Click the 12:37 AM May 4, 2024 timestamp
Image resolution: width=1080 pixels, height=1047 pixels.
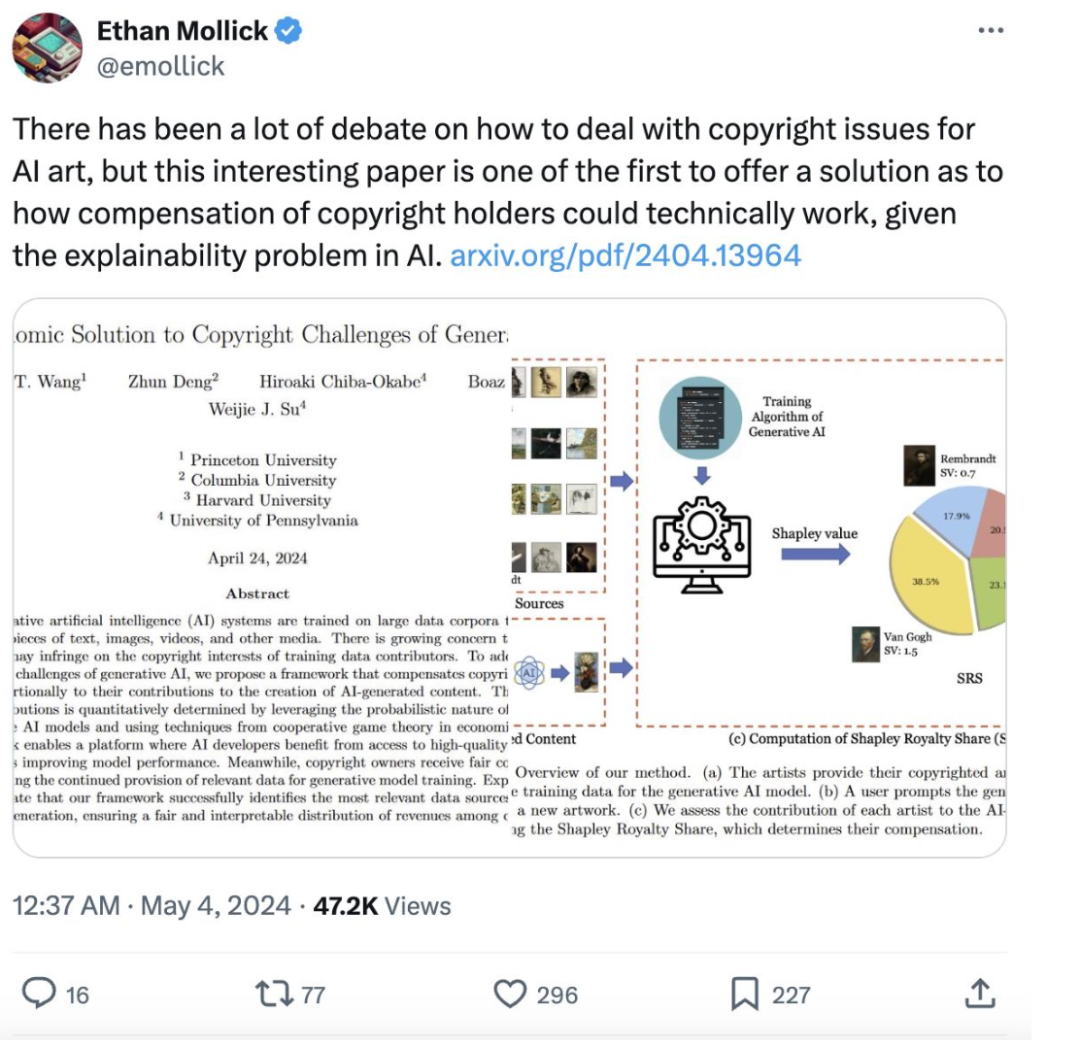[152, 905]
